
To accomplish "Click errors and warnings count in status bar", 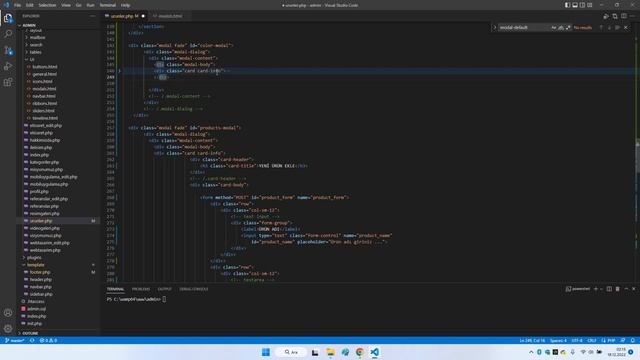I will click(x=48, y=340).
